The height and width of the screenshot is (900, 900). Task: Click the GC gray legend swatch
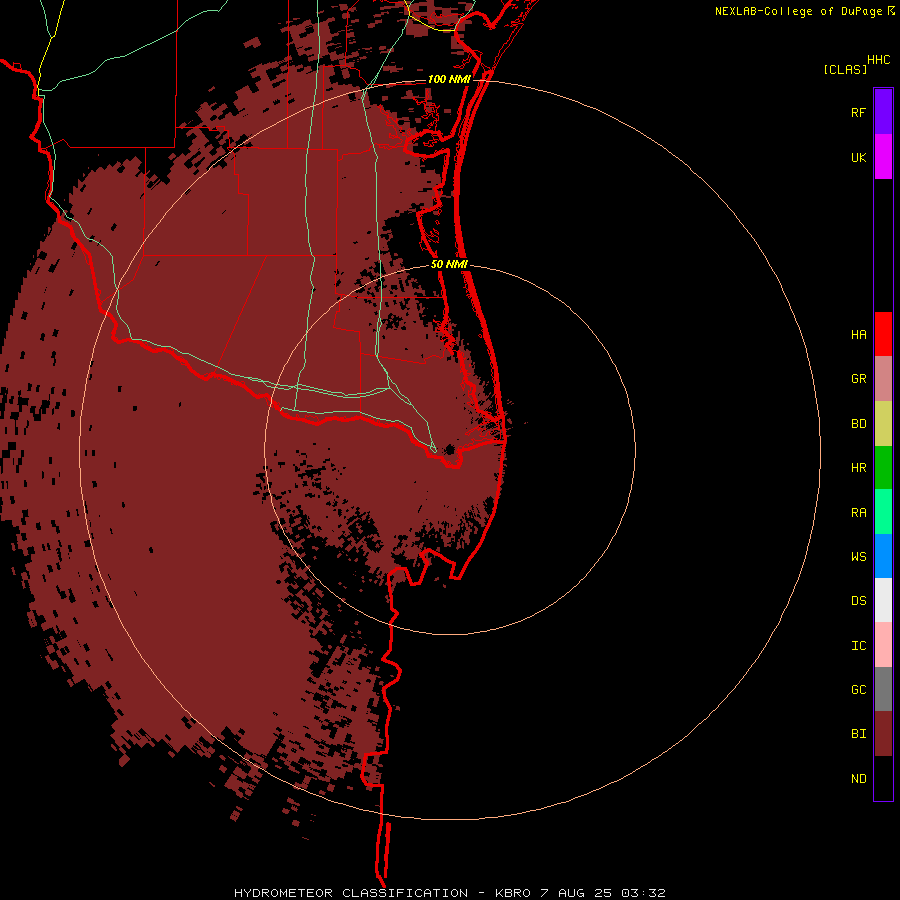pos(883,689)
